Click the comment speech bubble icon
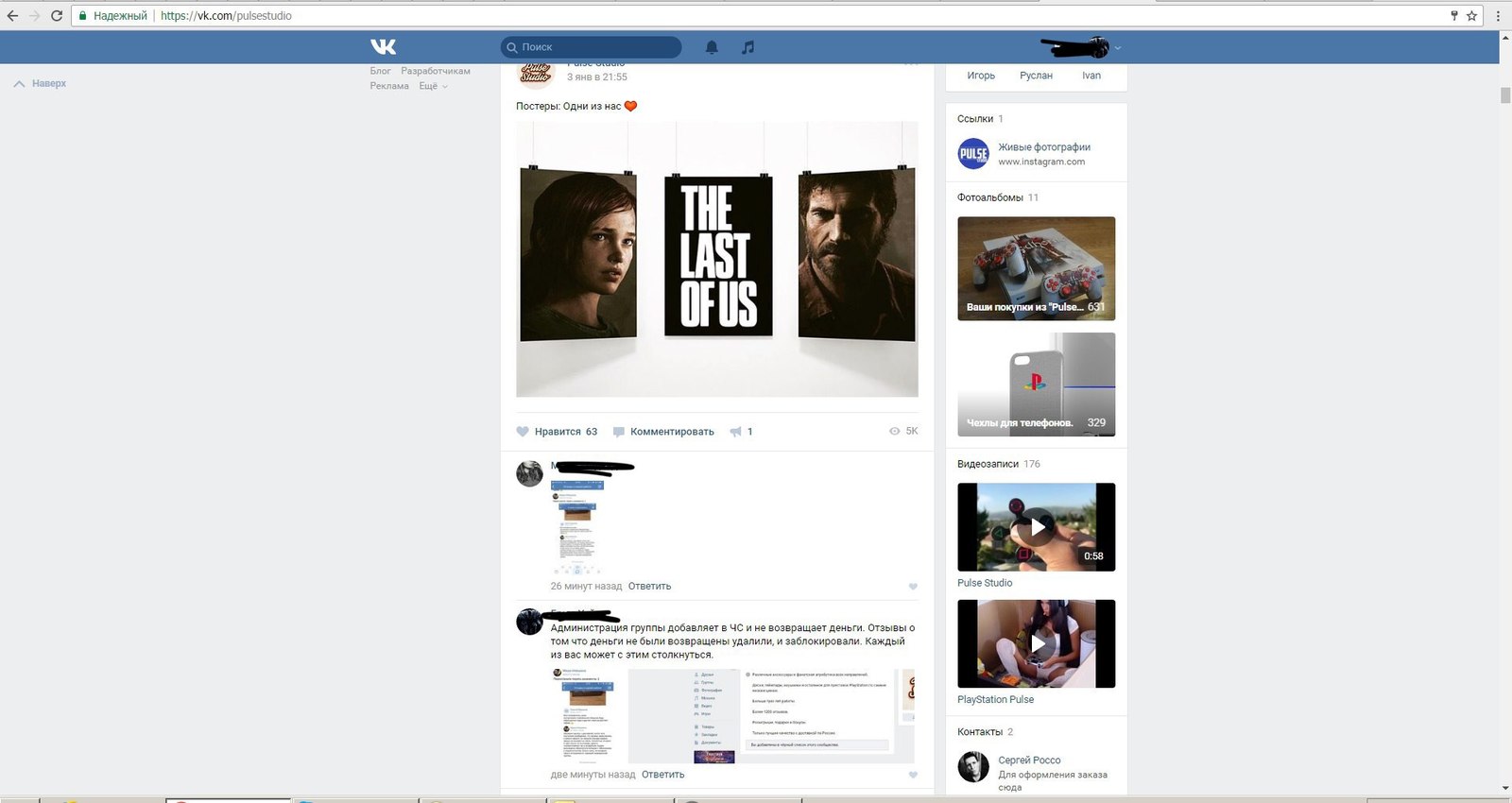 (x=619, y=432)
